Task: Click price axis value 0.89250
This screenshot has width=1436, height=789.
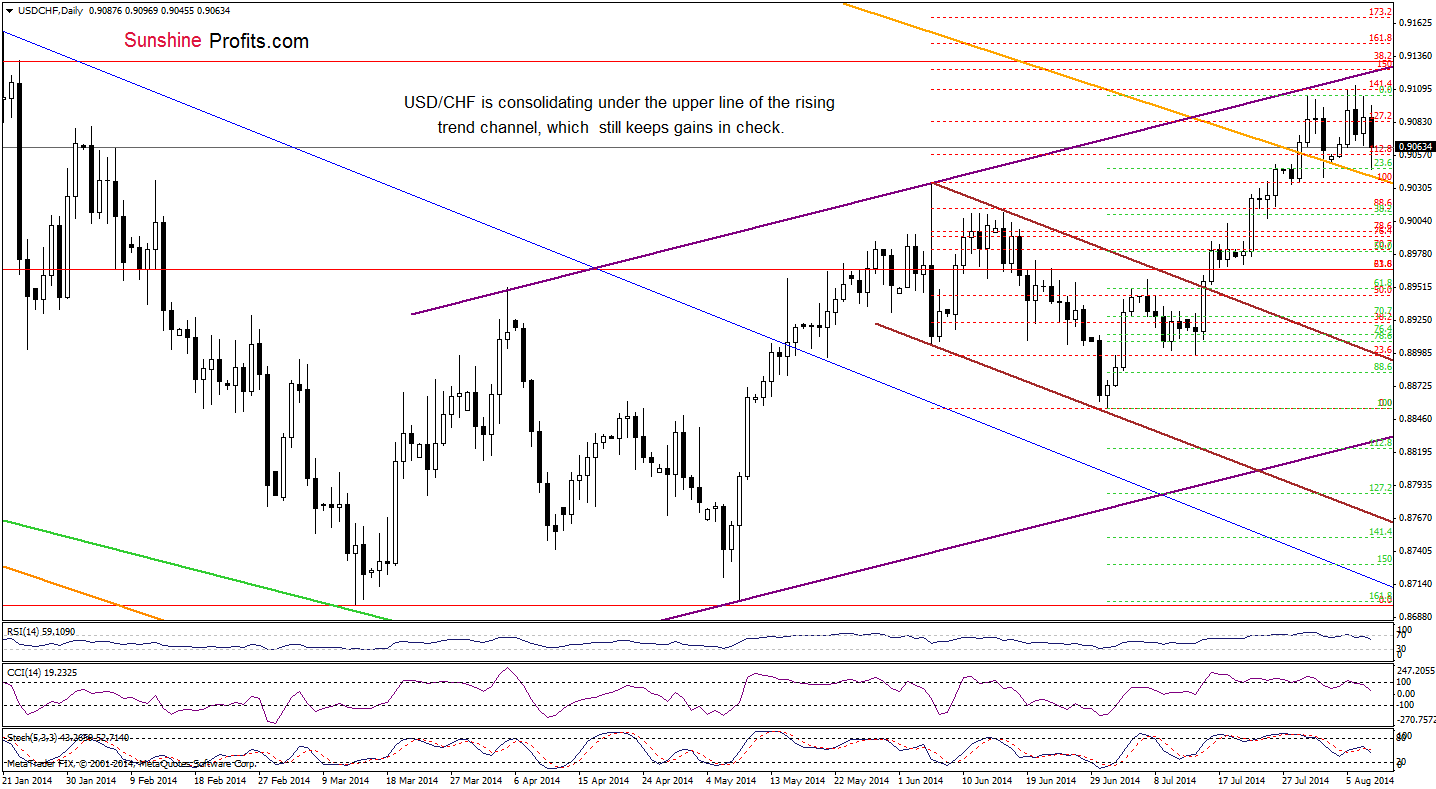Action: 1413,319
